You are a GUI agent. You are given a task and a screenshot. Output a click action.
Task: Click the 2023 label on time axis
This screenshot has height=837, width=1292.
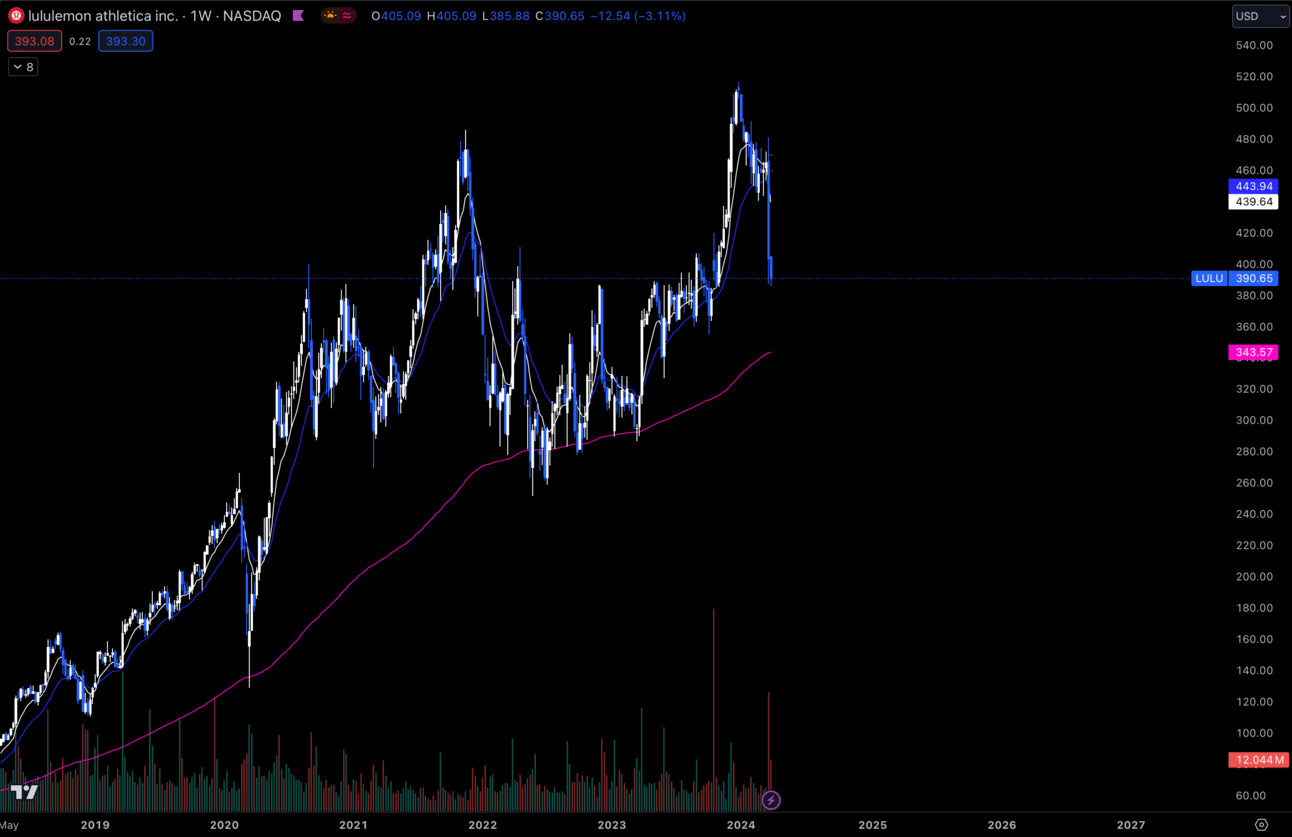coord(611,825)
